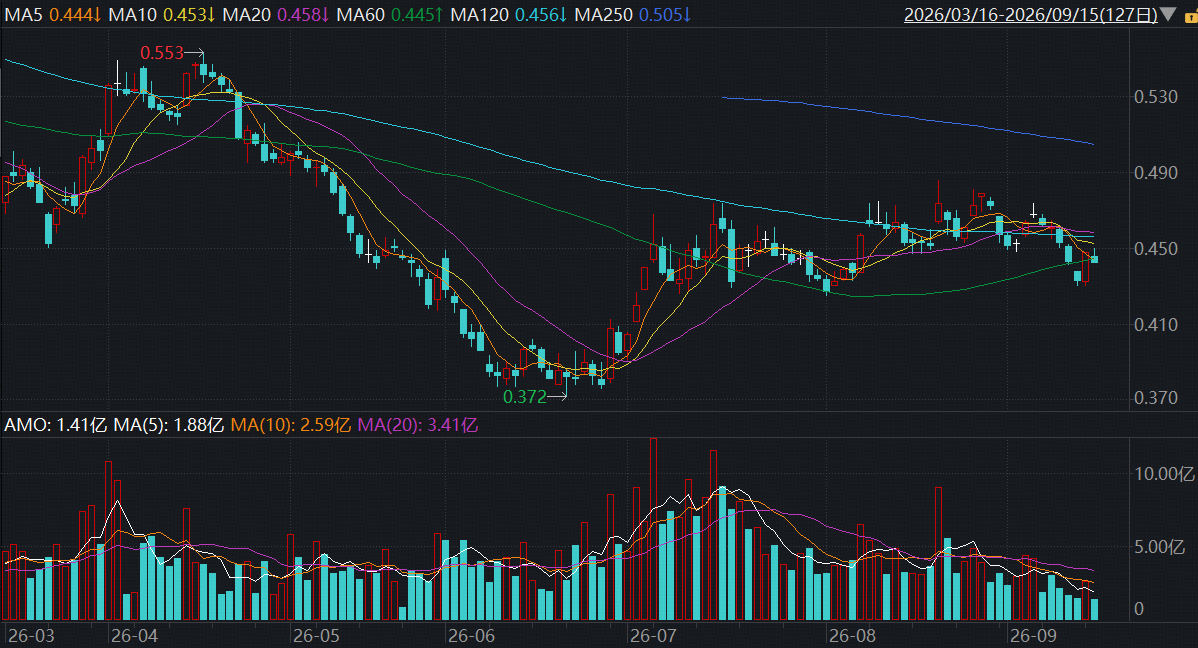Click the purple MA(20) 3.41亿 volume label
Screen dimensions: 1198x648
418,425
